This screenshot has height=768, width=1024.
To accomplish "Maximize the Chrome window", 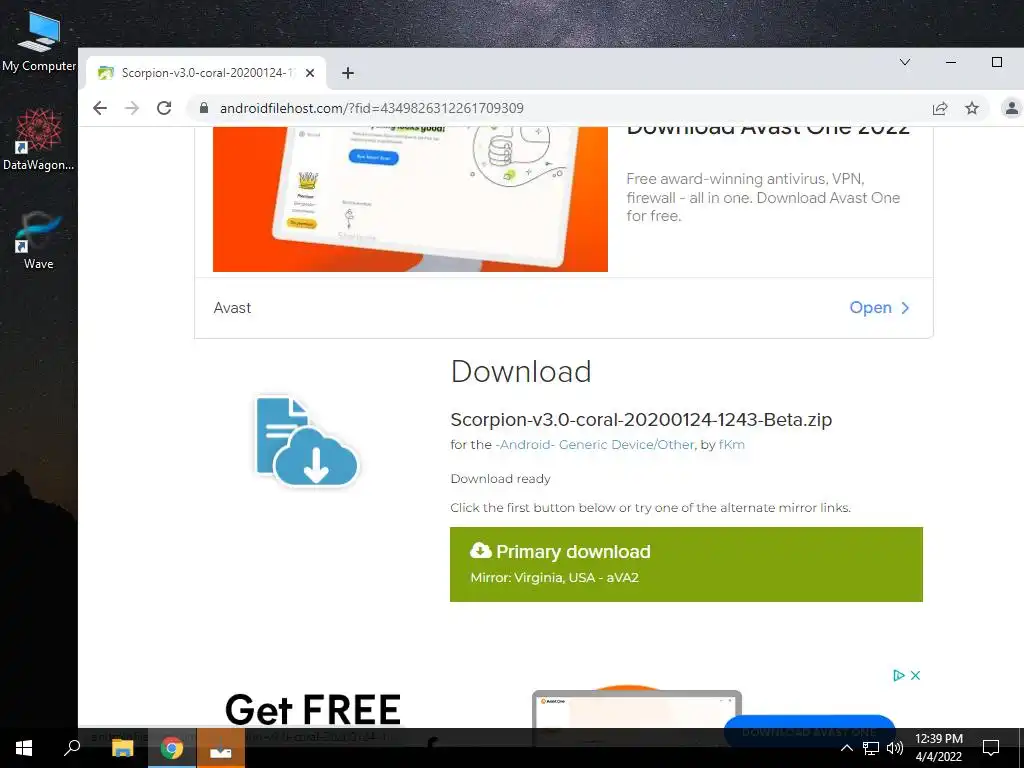I will (997, 62).
